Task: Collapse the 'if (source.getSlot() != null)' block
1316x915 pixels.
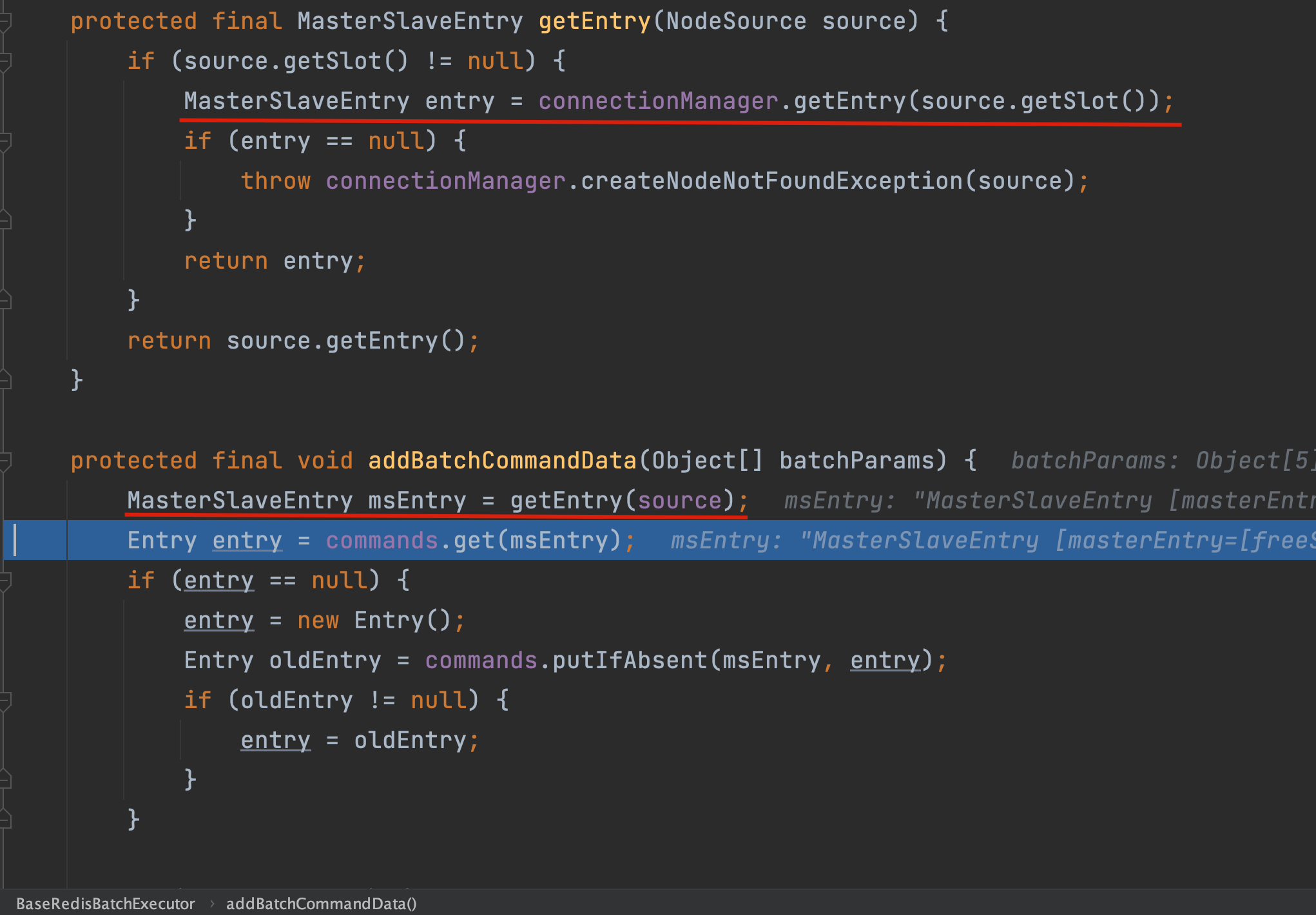Action: 5,63
